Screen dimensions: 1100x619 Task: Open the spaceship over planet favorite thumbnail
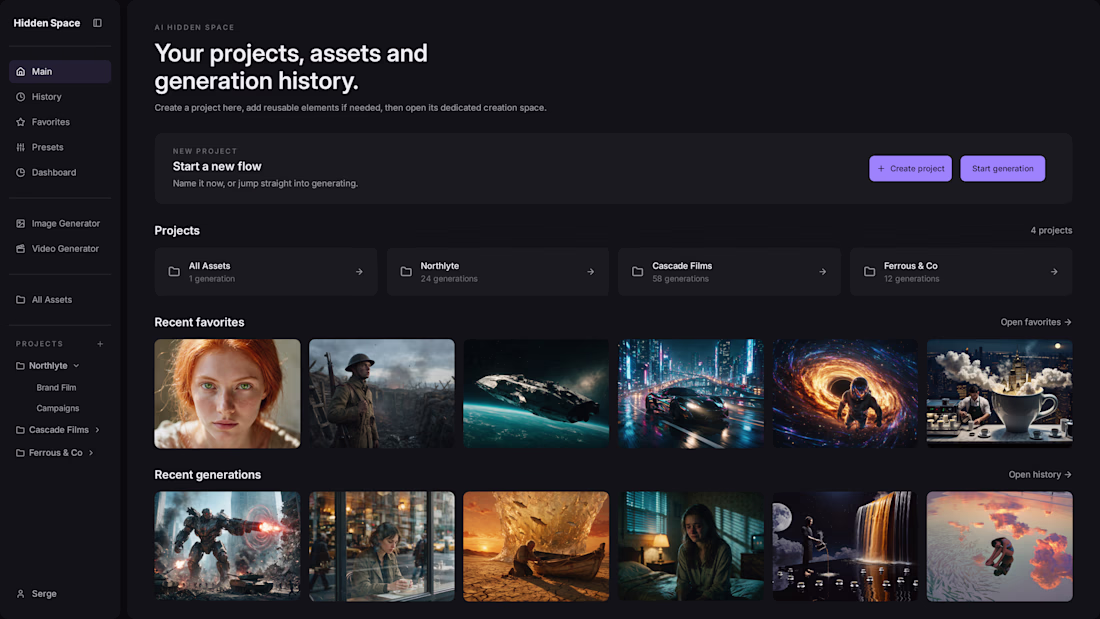[x=536, y=394]
